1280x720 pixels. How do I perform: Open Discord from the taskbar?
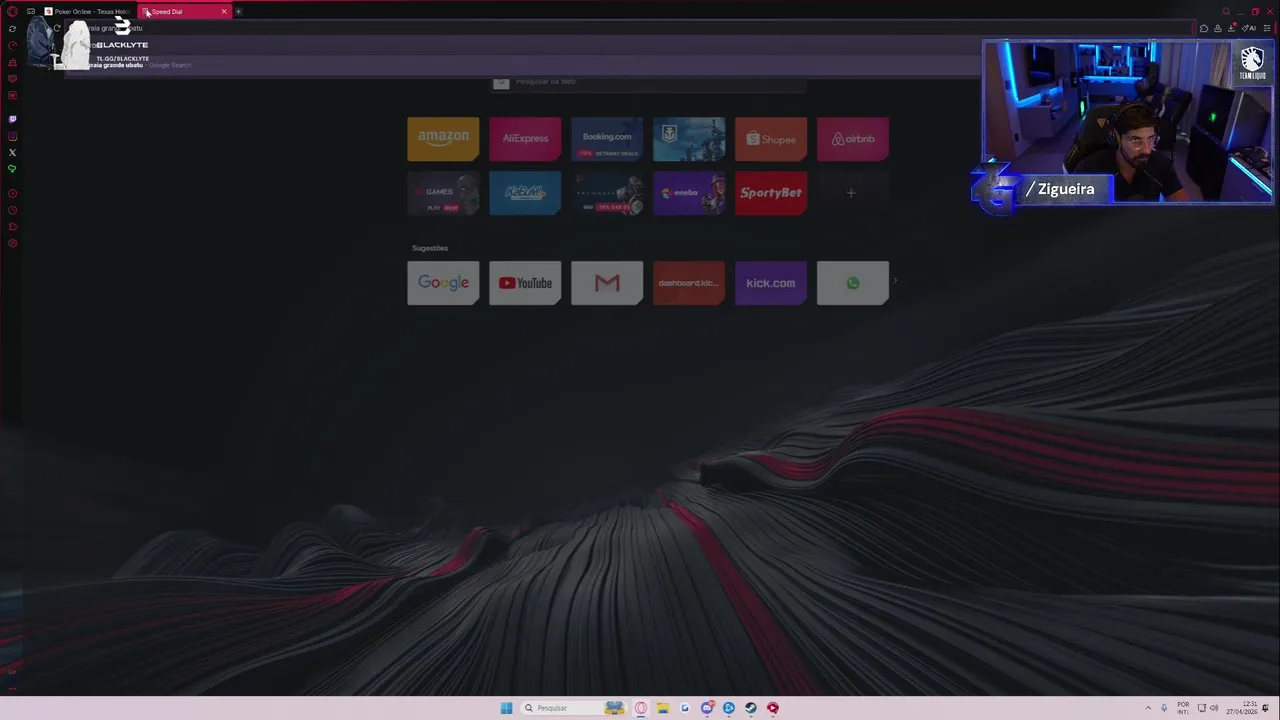(x=707, y=708)
